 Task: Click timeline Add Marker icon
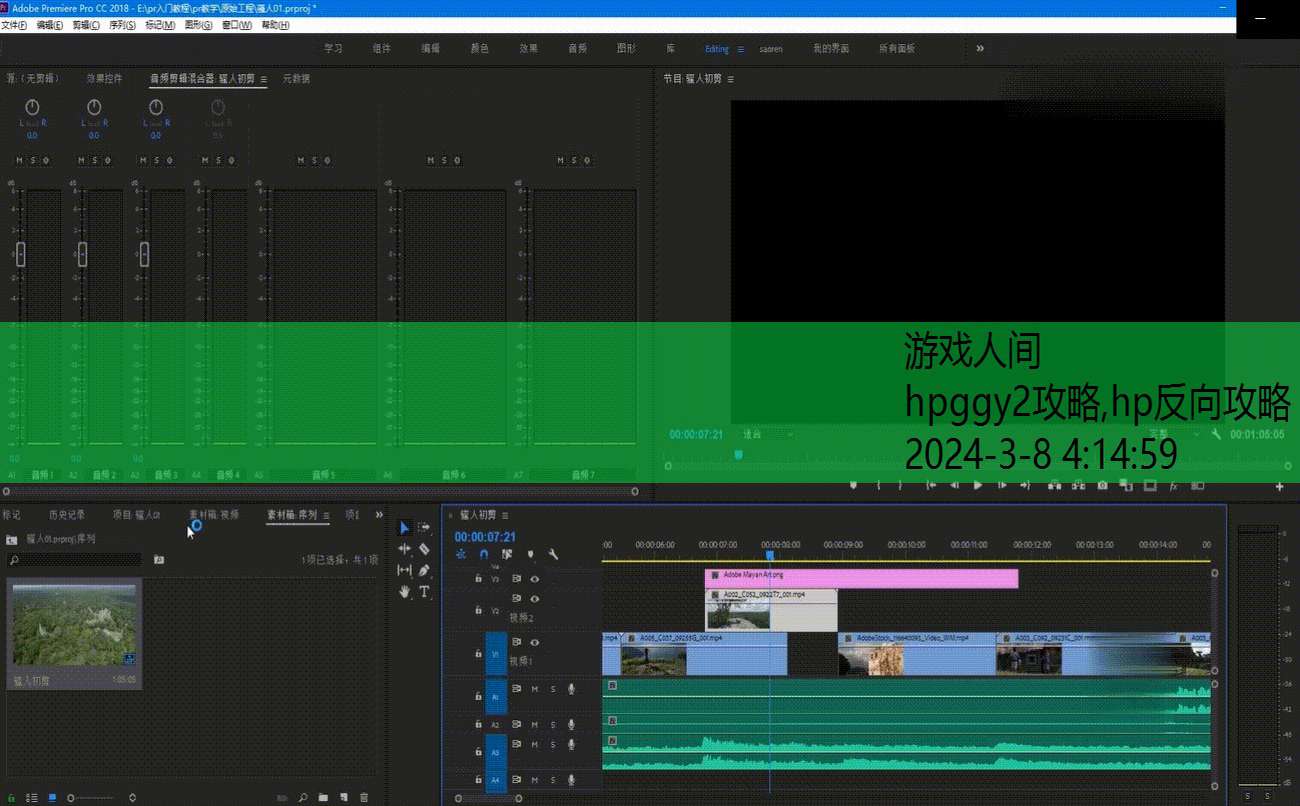click(530, 554)
